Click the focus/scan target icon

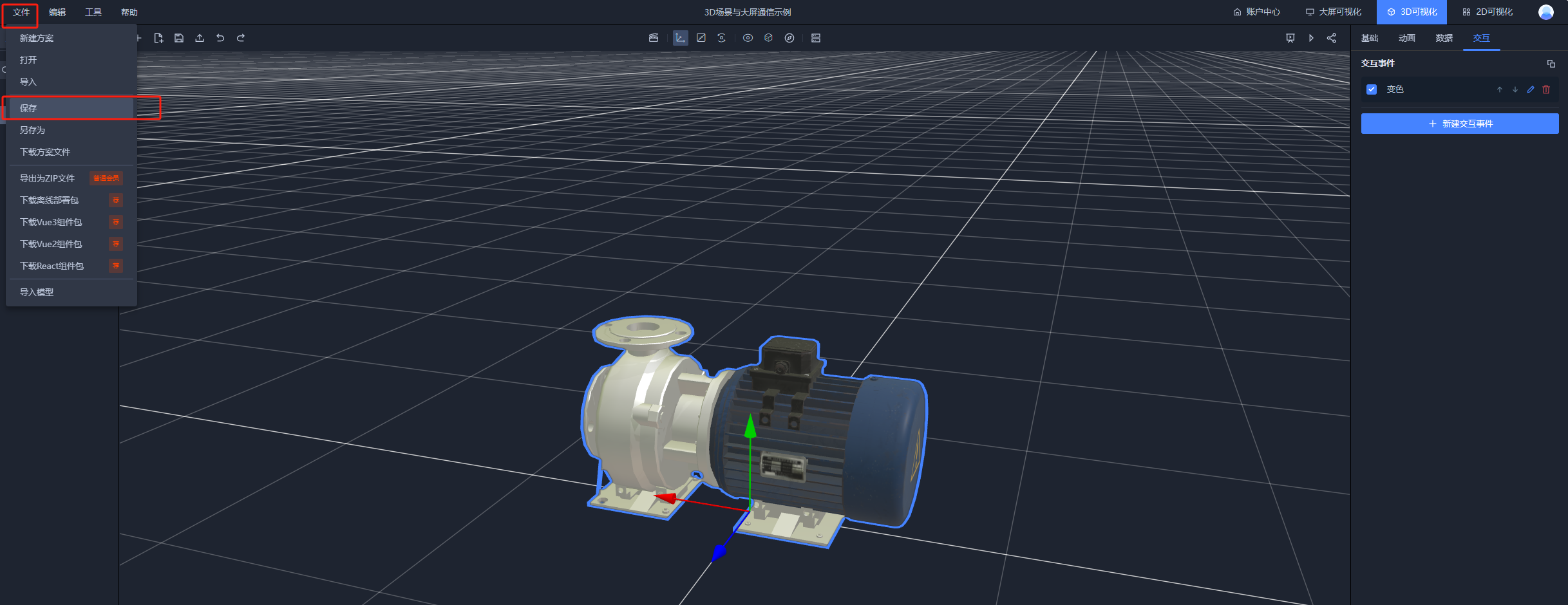[x=722, y=38]
